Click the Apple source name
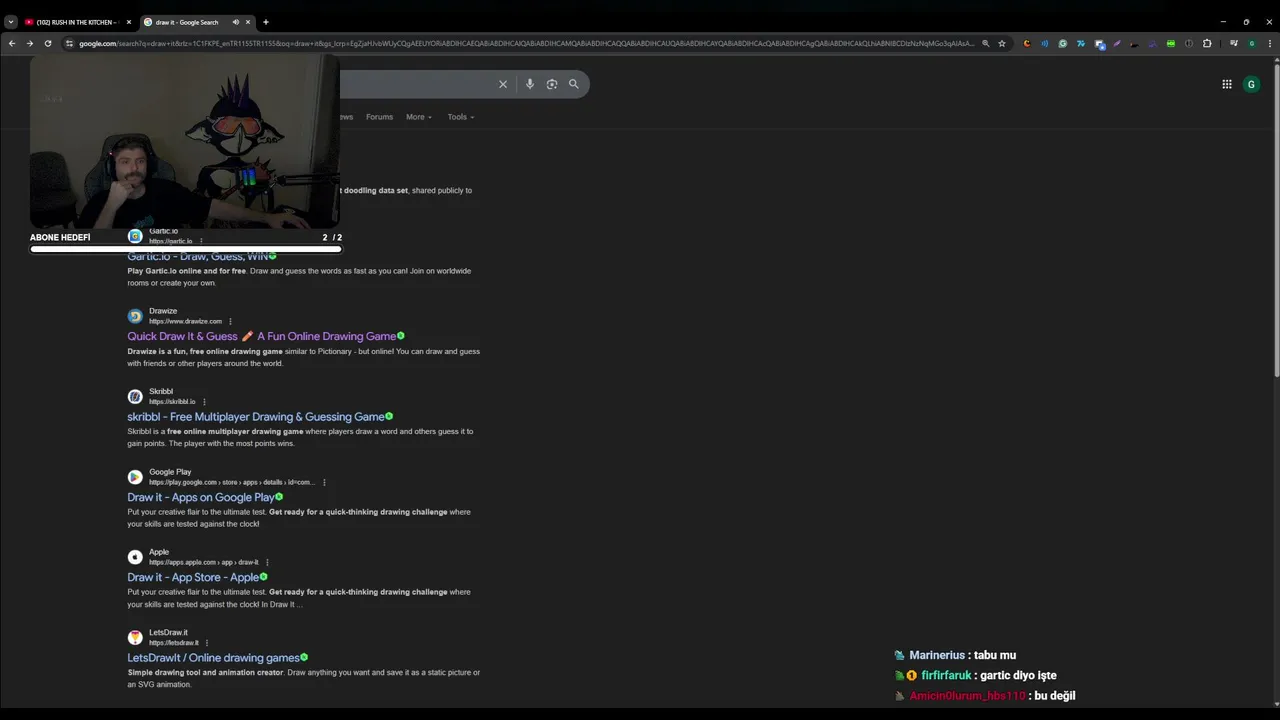Viewport: 1280px width, 720px height. pos(159,552)
